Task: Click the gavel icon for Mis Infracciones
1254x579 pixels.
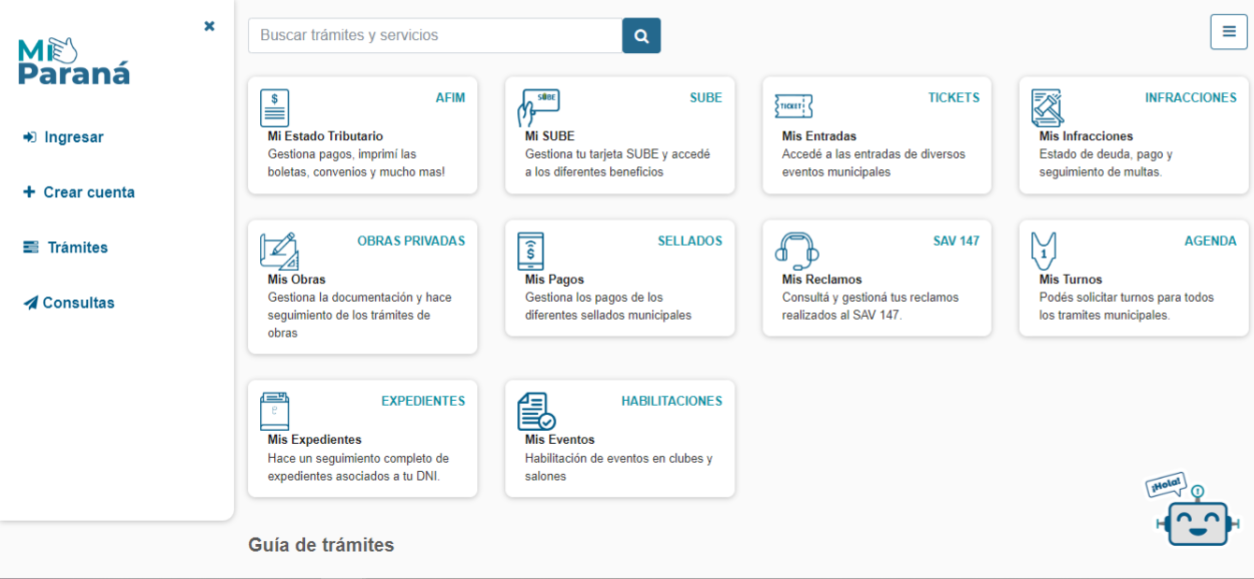Action: [x=1047, y=107]
